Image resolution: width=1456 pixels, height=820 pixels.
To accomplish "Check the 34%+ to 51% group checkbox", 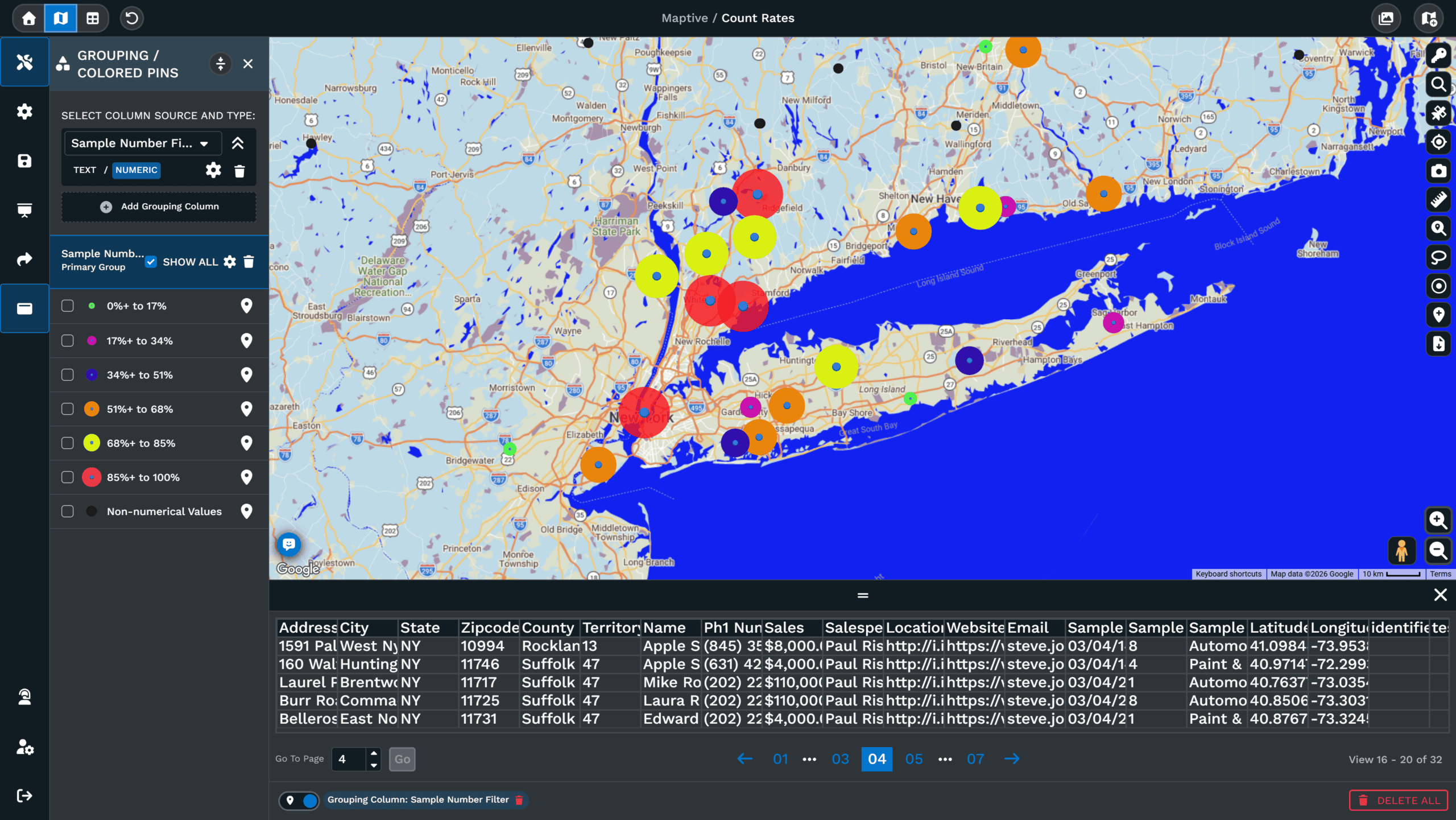I will click(x=68, y=375).
